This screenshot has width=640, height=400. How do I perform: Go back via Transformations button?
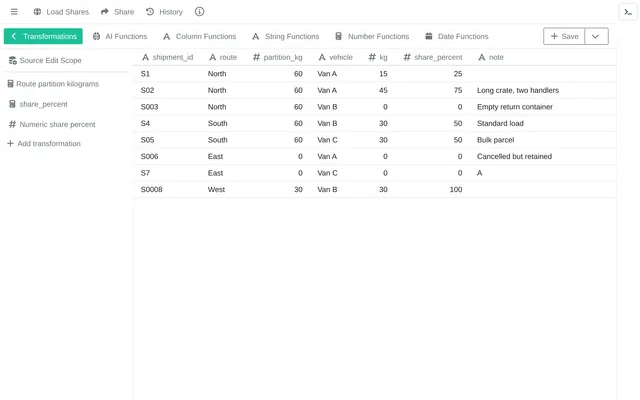click(x=43, y=36)
